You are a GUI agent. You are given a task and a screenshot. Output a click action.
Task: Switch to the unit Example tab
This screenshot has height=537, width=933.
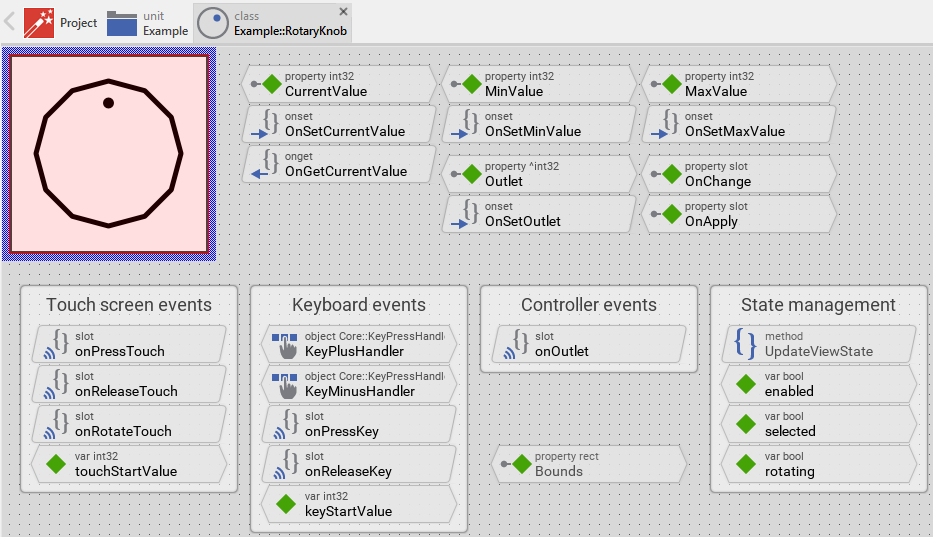[x=148, y=22]
